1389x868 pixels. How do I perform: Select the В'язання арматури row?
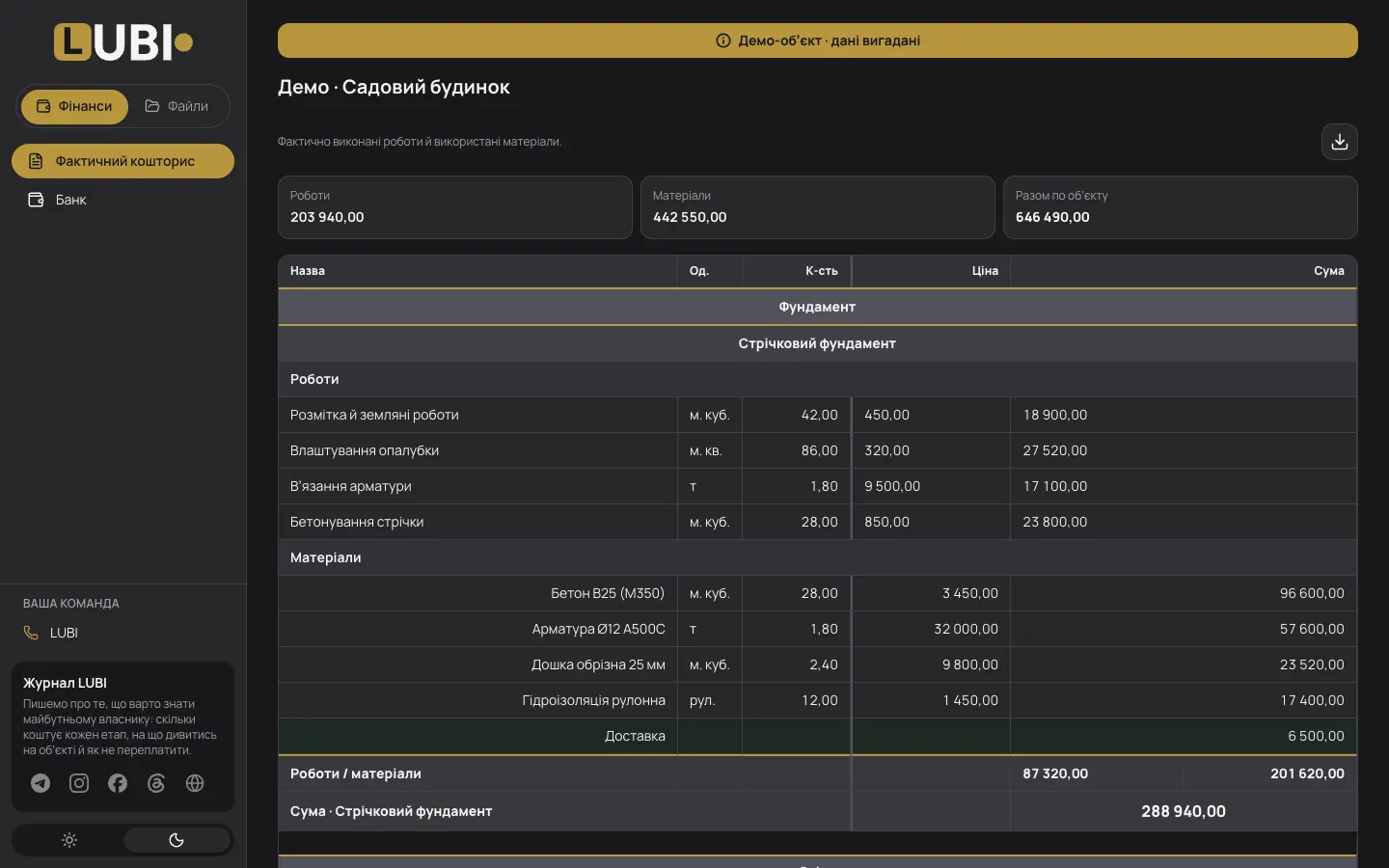coord(817,486)
